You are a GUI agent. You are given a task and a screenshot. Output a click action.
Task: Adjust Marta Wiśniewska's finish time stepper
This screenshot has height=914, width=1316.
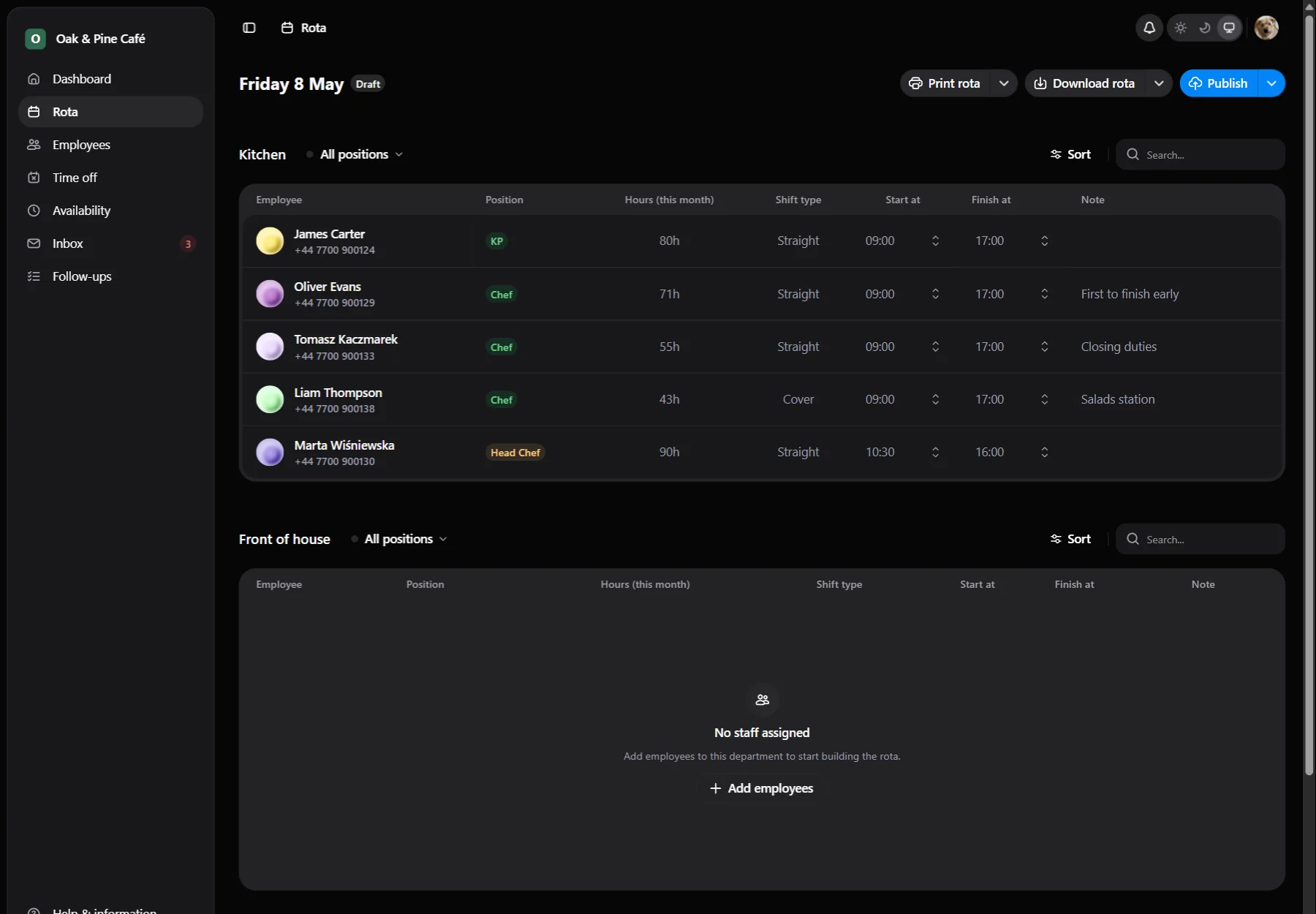tap(1045, 452)
